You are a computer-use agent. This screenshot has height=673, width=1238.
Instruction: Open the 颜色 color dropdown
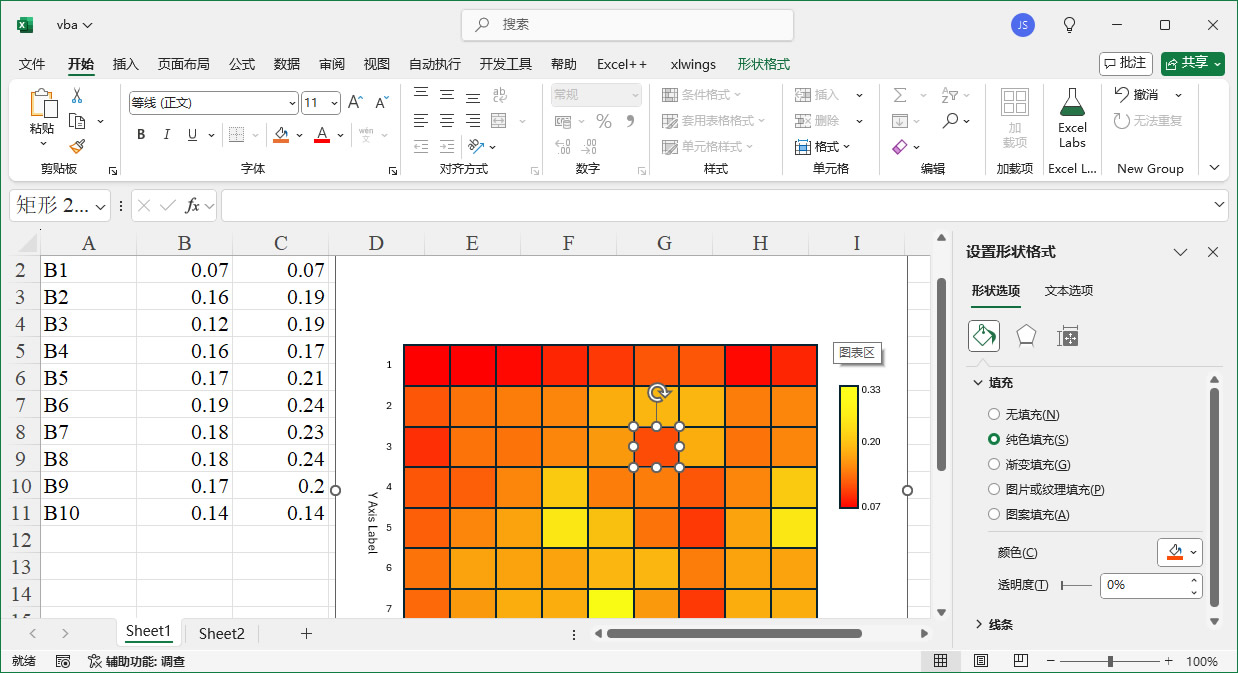pyautogui.click(x=1180, y=551)
